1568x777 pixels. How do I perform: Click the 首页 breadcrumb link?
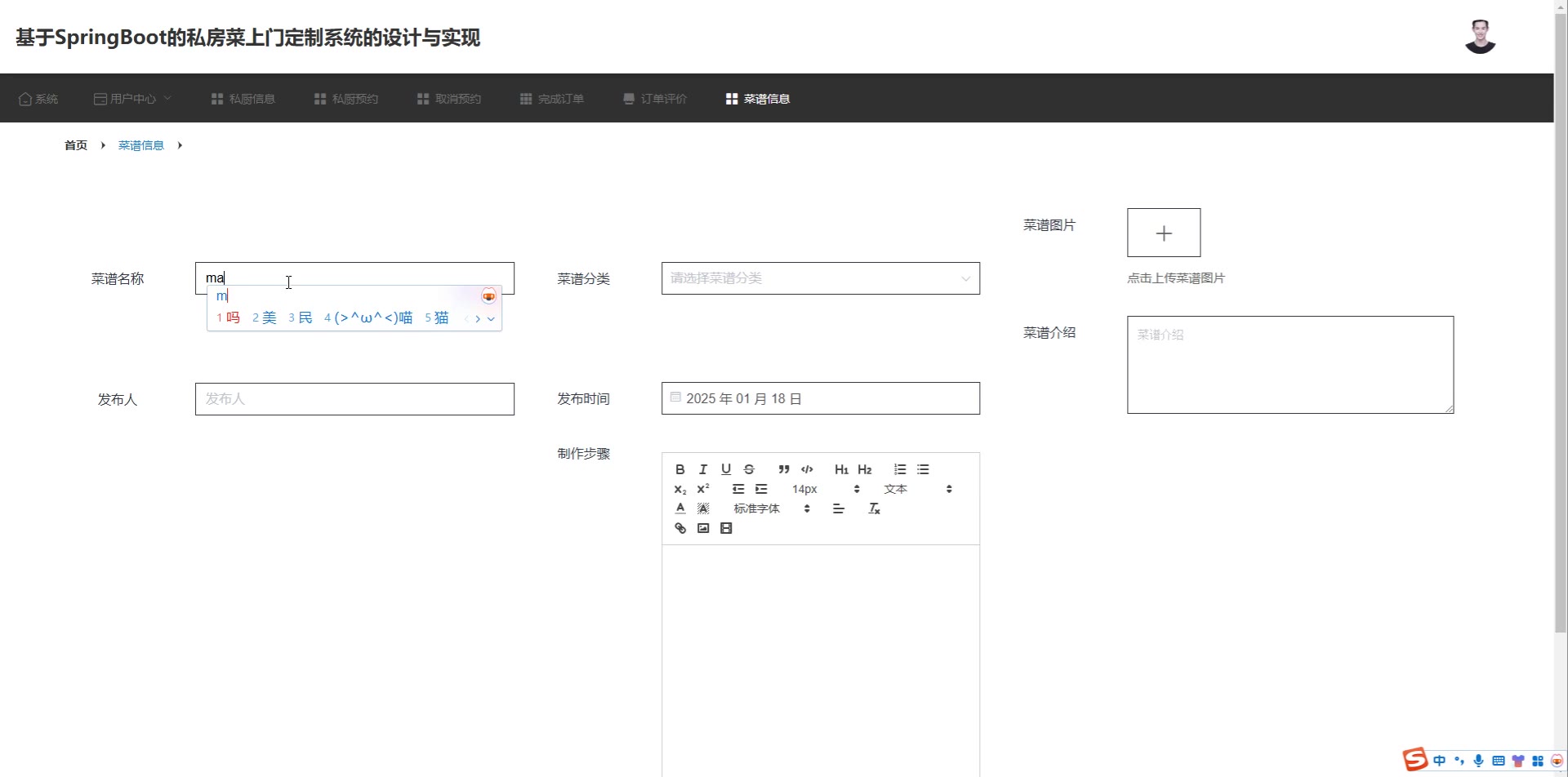(76, 145)
